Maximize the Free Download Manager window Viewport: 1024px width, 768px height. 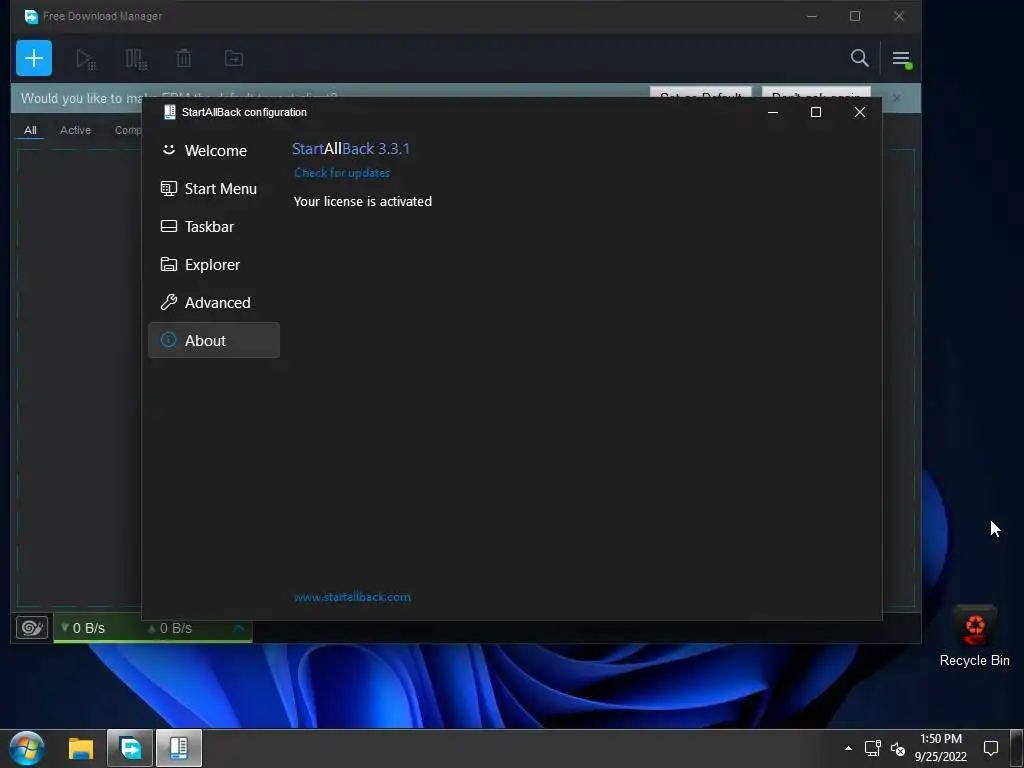coord(855,16)
